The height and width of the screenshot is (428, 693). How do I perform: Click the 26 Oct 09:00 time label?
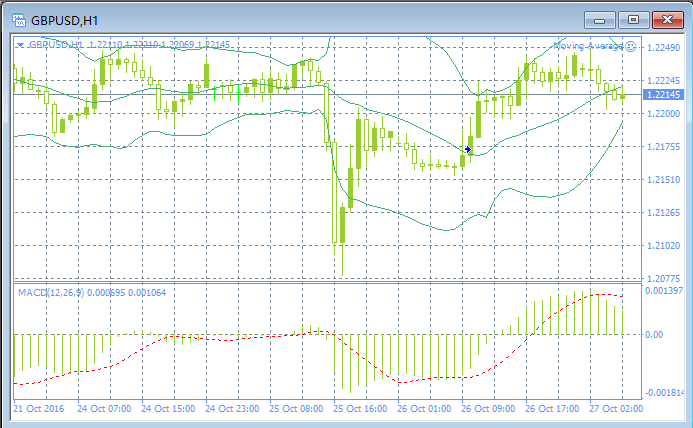(488, 409)
